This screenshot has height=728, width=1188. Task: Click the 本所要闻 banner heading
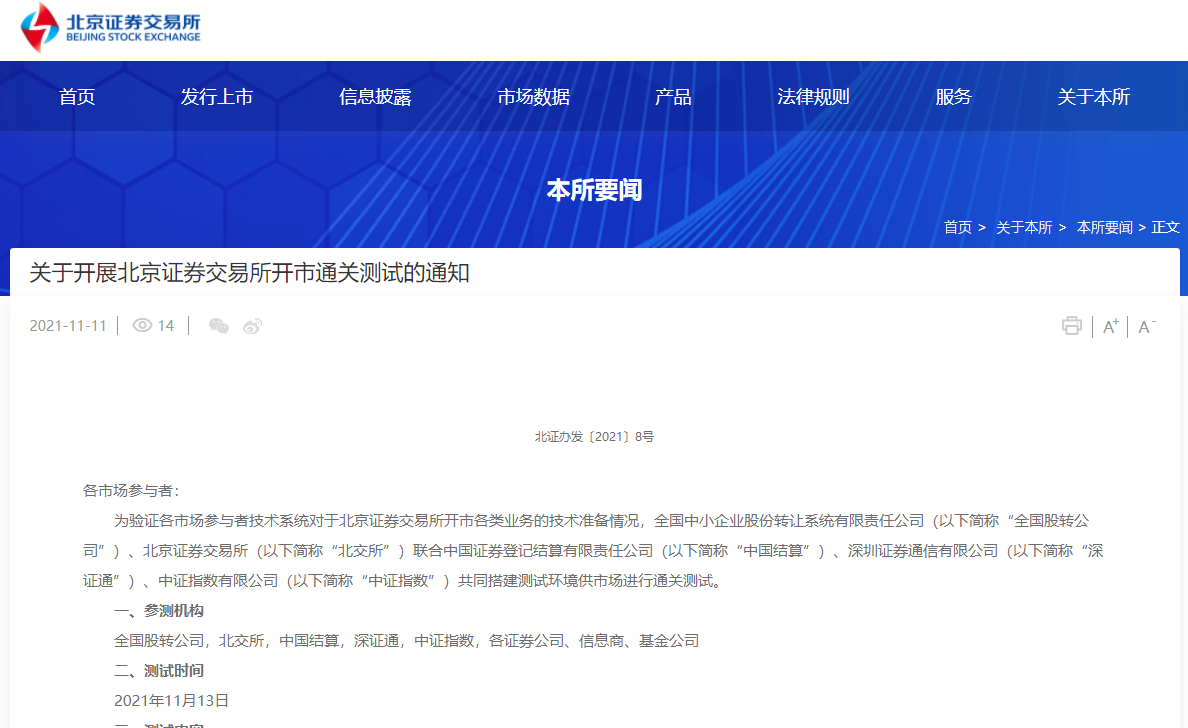coord(594,190)
